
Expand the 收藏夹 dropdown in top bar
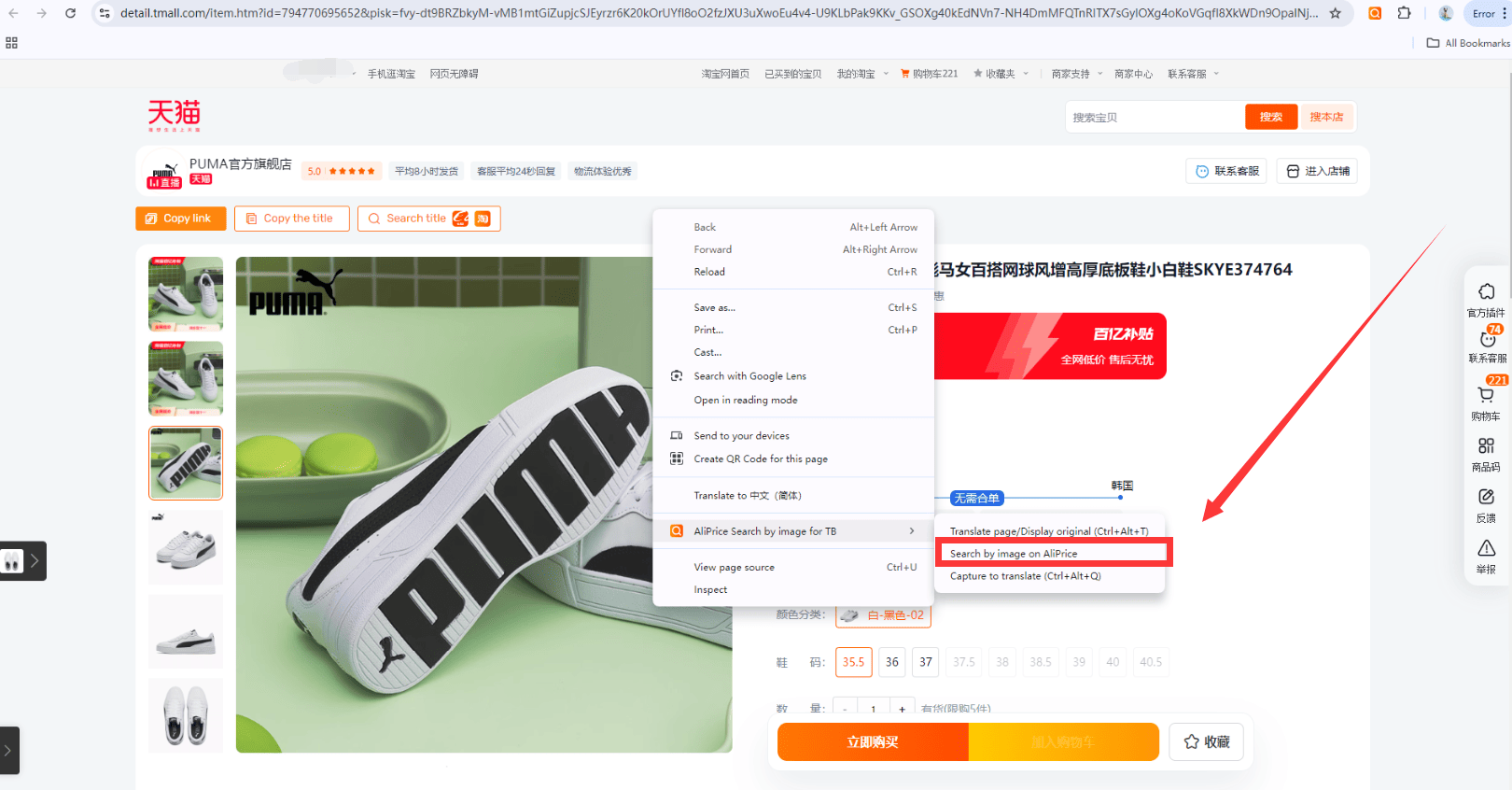(x=1001, y=74)
